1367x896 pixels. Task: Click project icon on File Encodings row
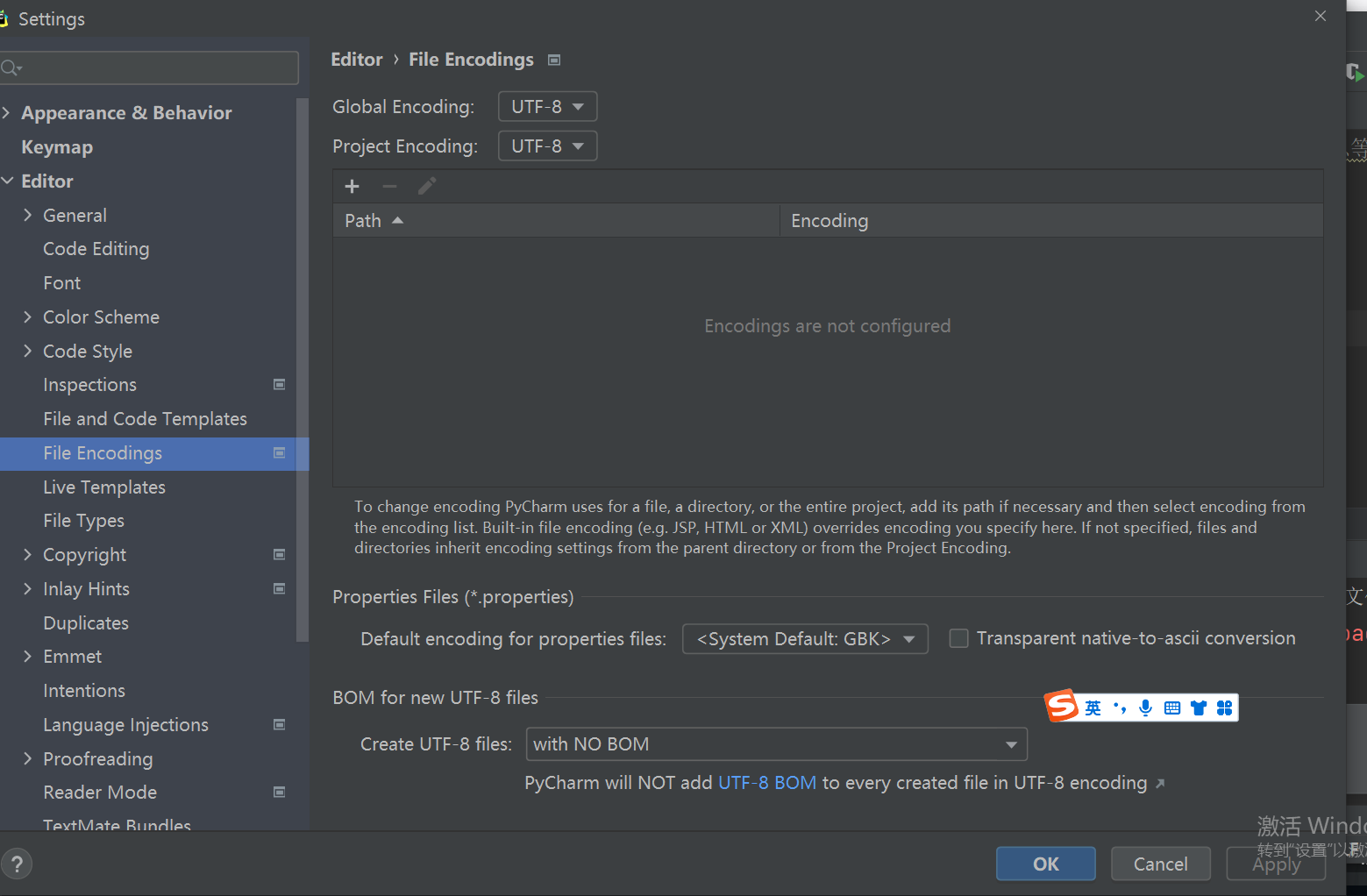tap(280, 452)
